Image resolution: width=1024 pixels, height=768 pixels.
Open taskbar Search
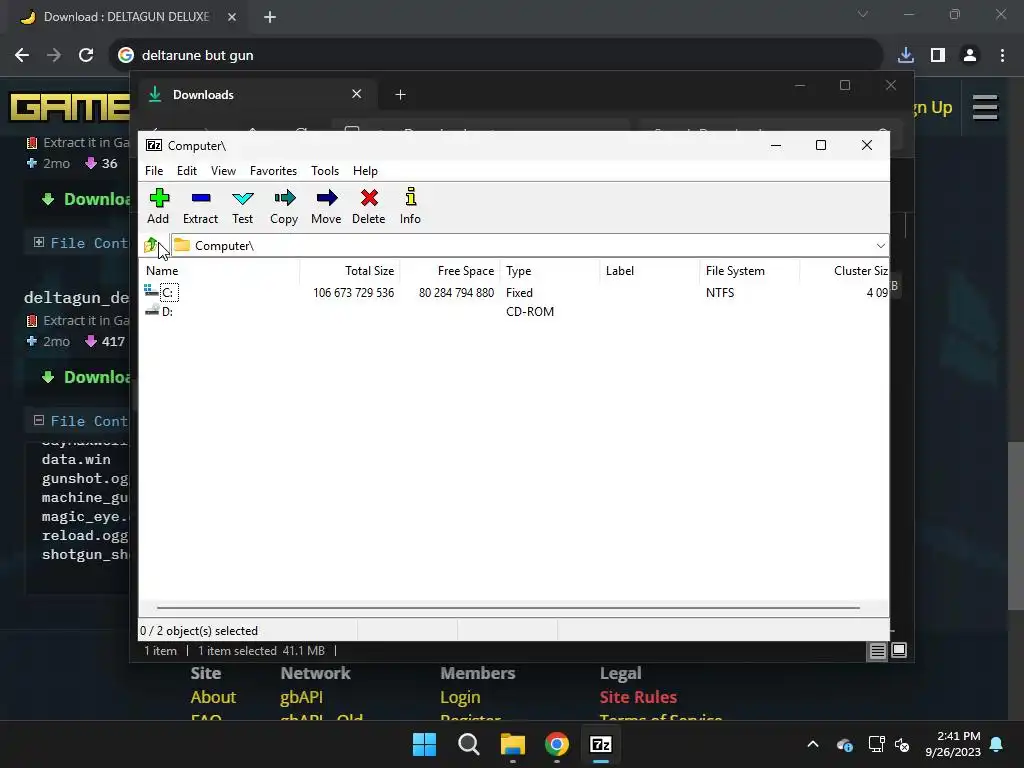point(468,744)
